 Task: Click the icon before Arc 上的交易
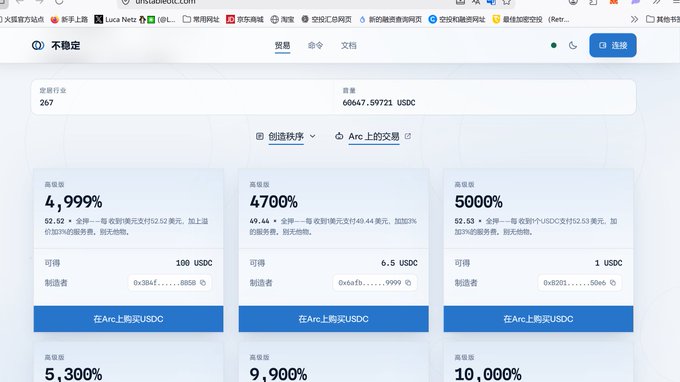[339, 136]
